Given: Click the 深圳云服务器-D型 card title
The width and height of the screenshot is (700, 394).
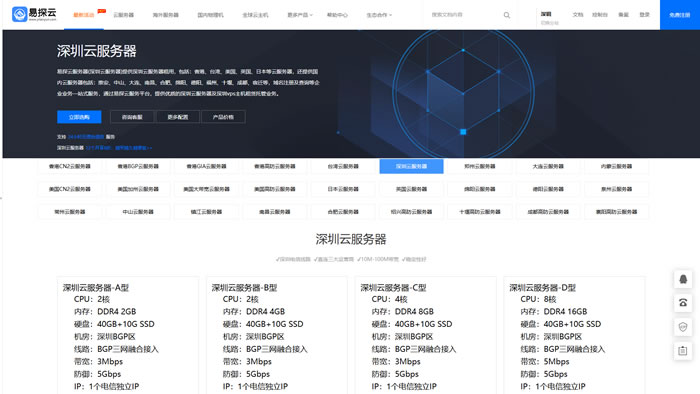Looking at the screenshot, I should (542, 288).
